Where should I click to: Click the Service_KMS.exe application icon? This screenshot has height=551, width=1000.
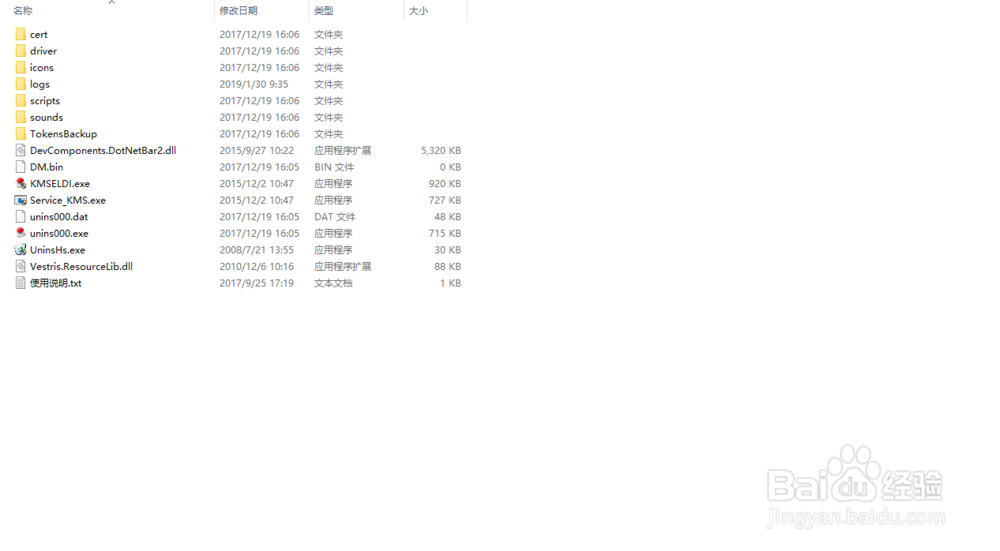click(20, 200)
